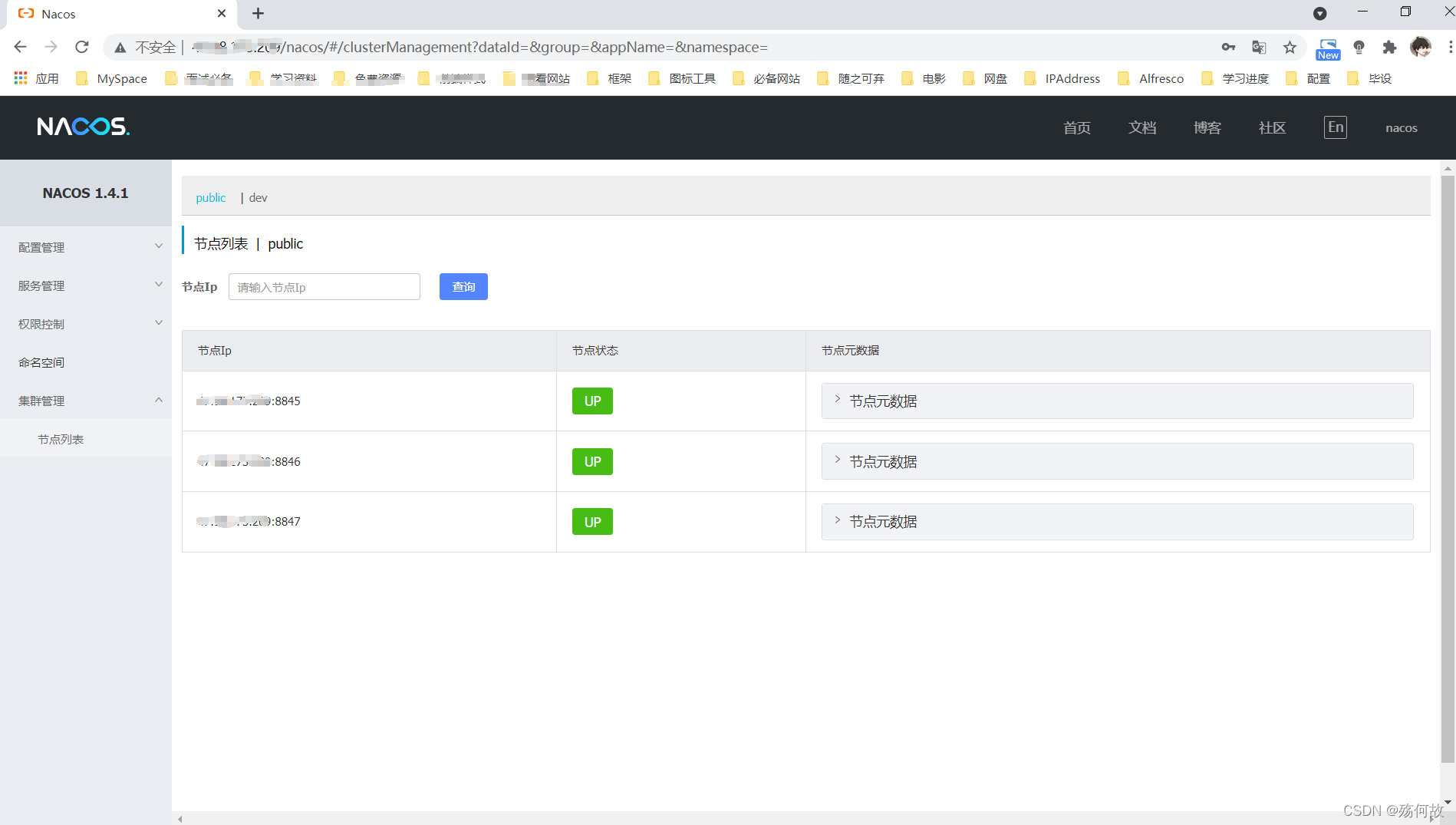Go to 首页 in the top navigation
The width and height of the screenshot is (1456, 825).
pyautogui.click(x=1077, y=127)
